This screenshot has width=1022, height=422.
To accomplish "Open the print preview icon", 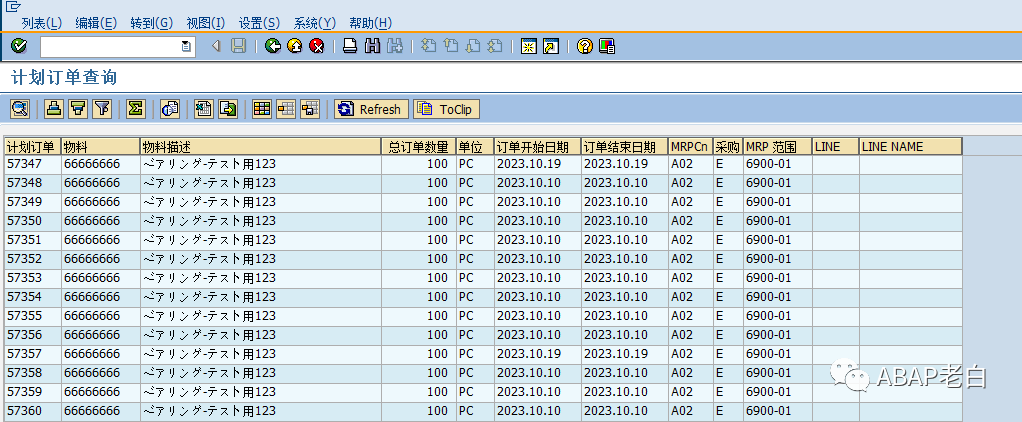I will pos(170,109).
